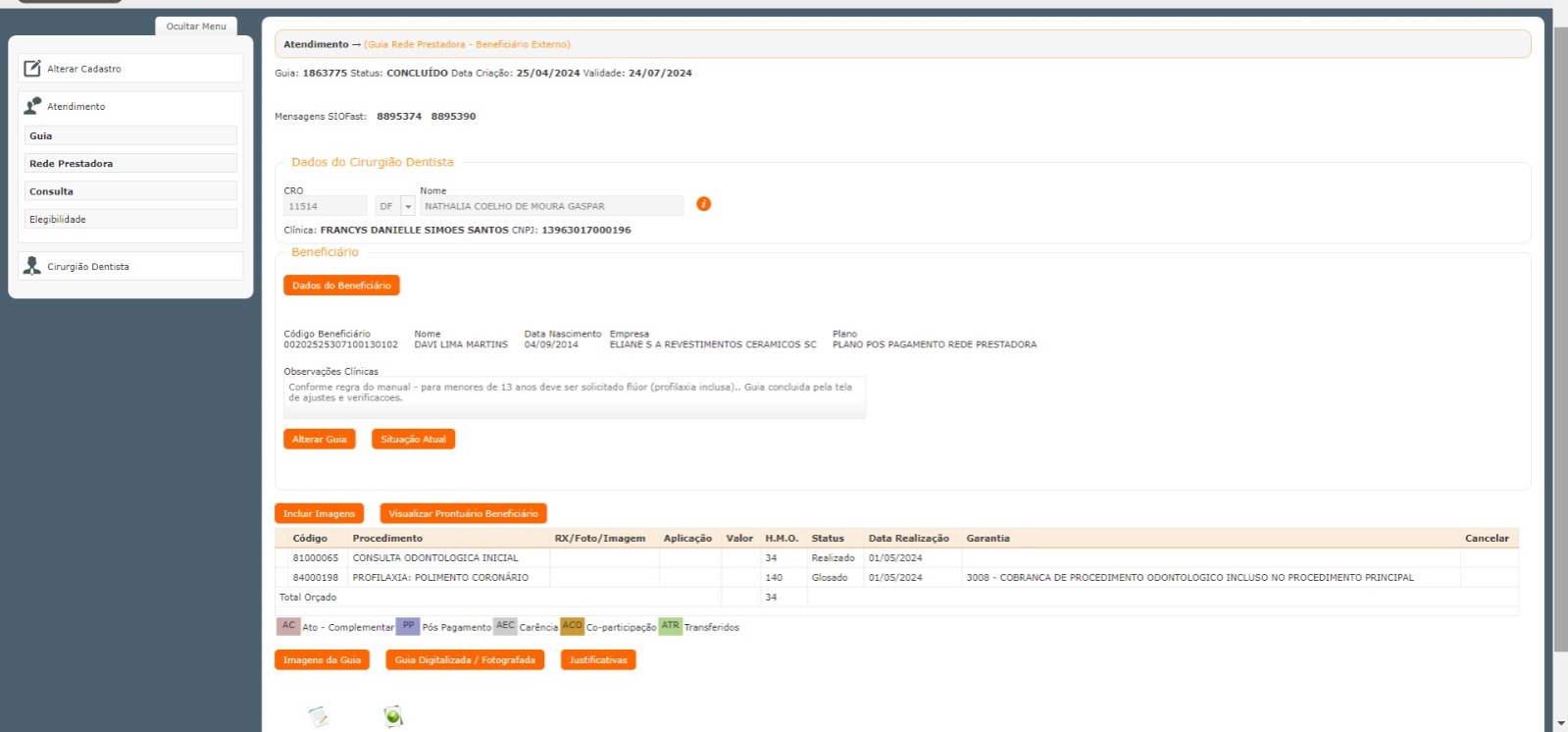Click Visualizar Prontuário Beneficiário button
The image size is (1568, 732).
point(463,513)
